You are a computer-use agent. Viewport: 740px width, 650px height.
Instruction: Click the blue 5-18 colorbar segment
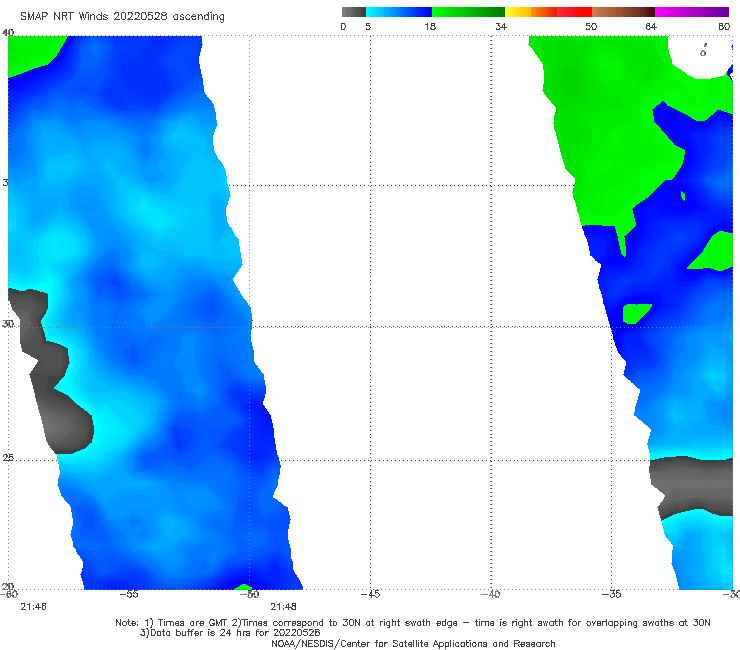pos(399,12)
